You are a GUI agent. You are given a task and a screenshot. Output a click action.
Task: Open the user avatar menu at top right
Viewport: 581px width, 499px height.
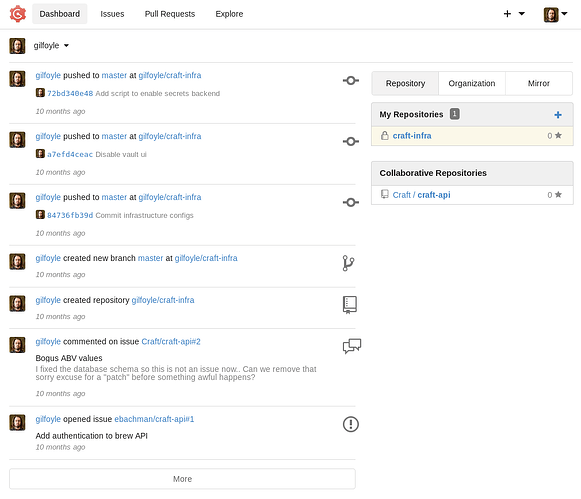tap(555, 14)
